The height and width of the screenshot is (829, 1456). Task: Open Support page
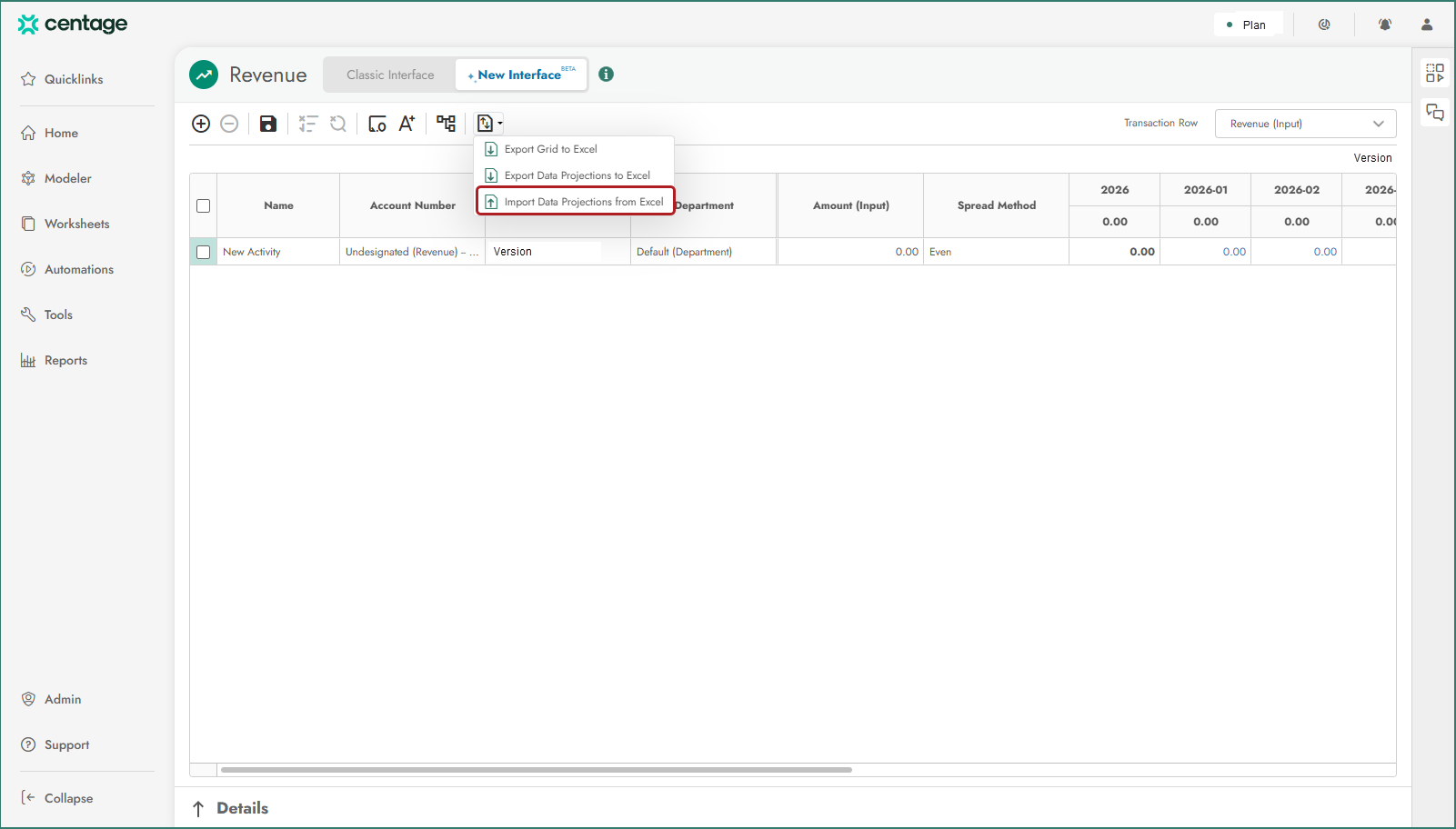(x=66, y=744)
